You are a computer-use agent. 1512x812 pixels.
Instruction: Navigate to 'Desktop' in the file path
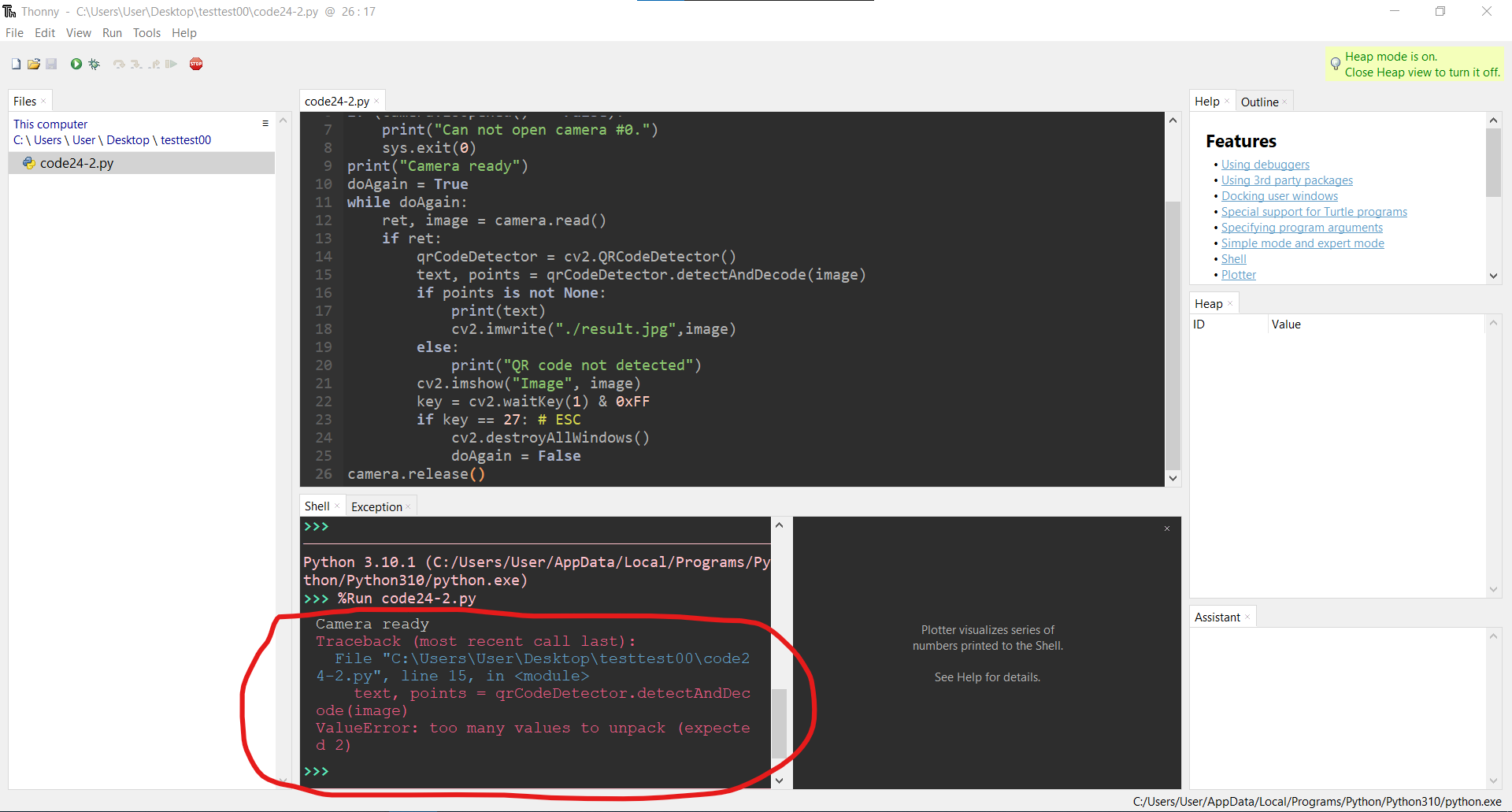tap(128, 140)
